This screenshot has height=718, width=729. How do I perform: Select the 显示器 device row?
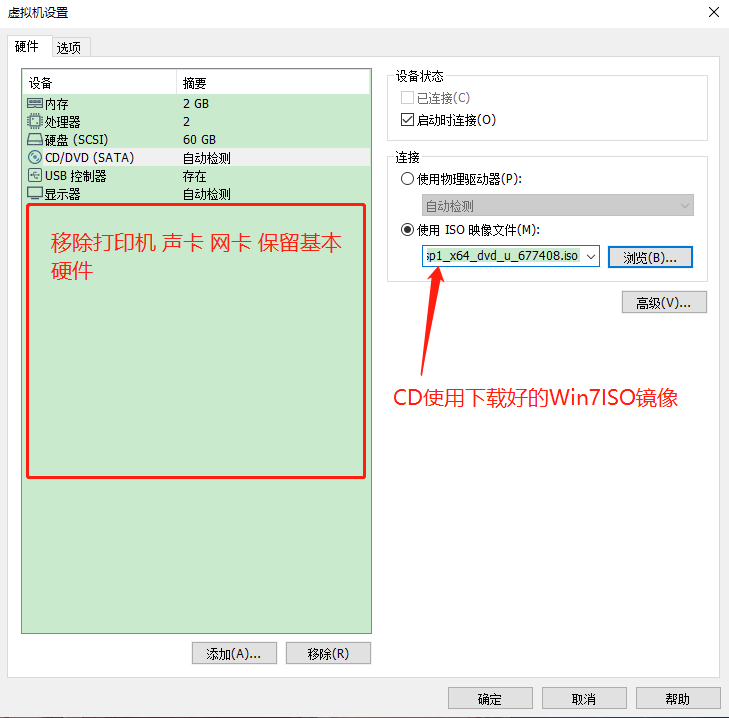point(197,194)
